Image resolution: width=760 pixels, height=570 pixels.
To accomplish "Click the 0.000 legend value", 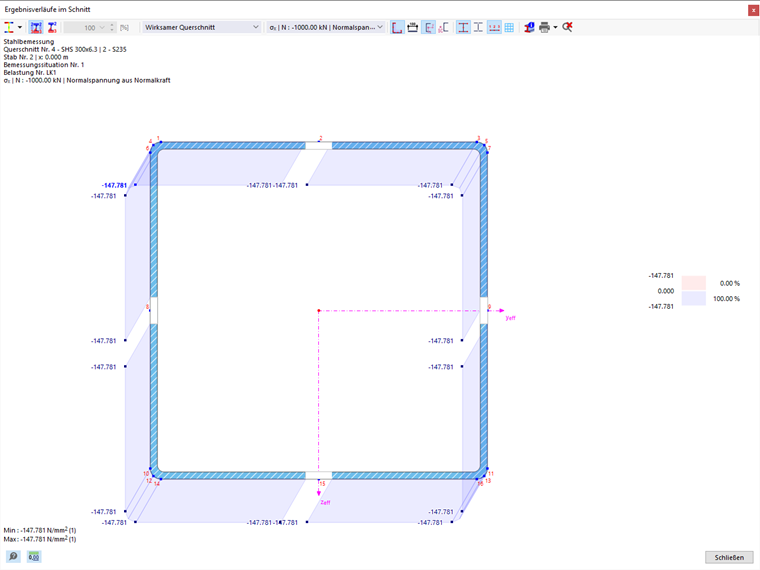I will (x=665, y=291).
